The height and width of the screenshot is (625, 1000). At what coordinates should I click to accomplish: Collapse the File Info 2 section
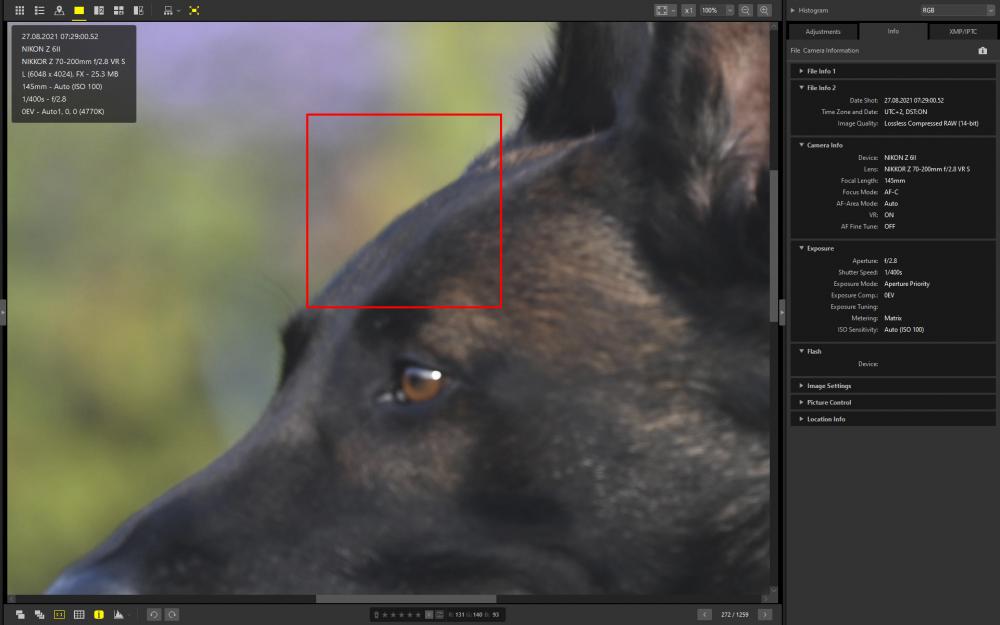(x=801, y=87)
